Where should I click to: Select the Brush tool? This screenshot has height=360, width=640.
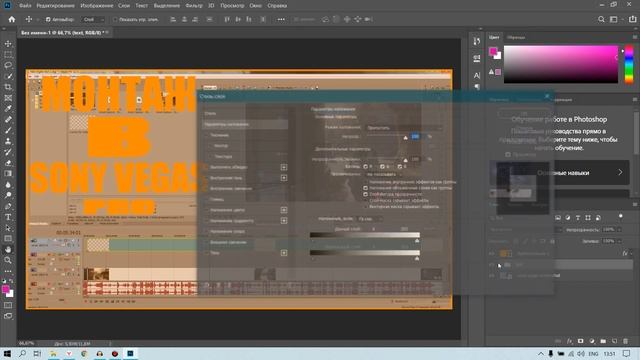coord(8,130)
